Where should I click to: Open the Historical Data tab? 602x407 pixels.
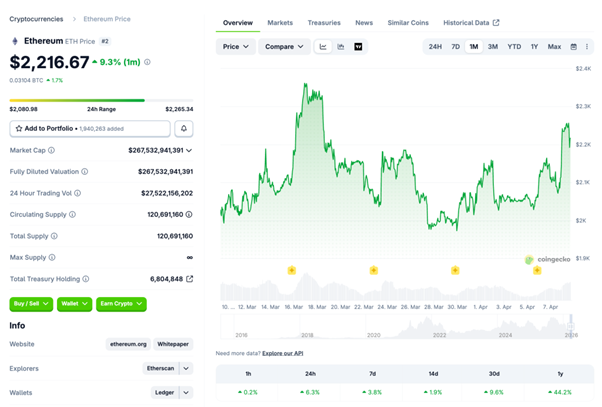pos(471,22)
